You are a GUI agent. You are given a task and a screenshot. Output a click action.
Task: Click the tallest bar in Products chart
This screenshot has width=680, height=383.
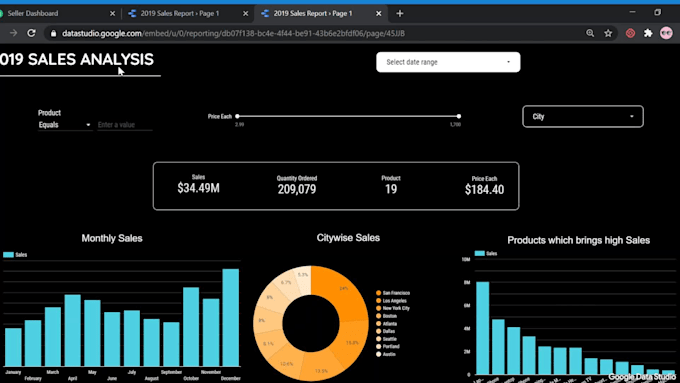pyautogui.click(x=483, y=328)
